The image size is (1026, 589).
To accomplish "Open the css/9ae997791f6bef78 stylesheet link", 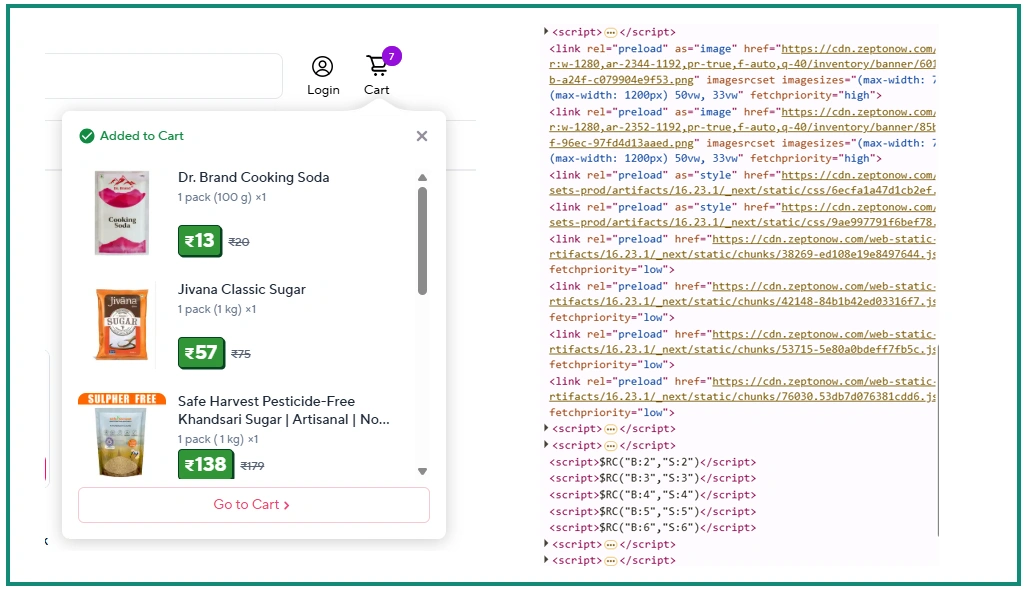I will (x=742, y=215).
